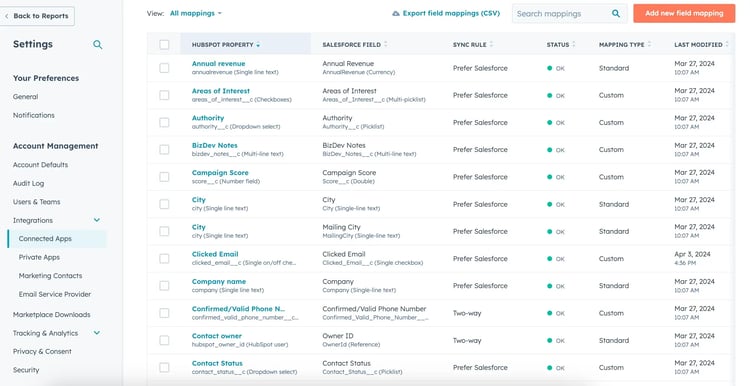750x386 pixels.
Task: Open the Contact owner property link
Action: [x=217, y=336]
